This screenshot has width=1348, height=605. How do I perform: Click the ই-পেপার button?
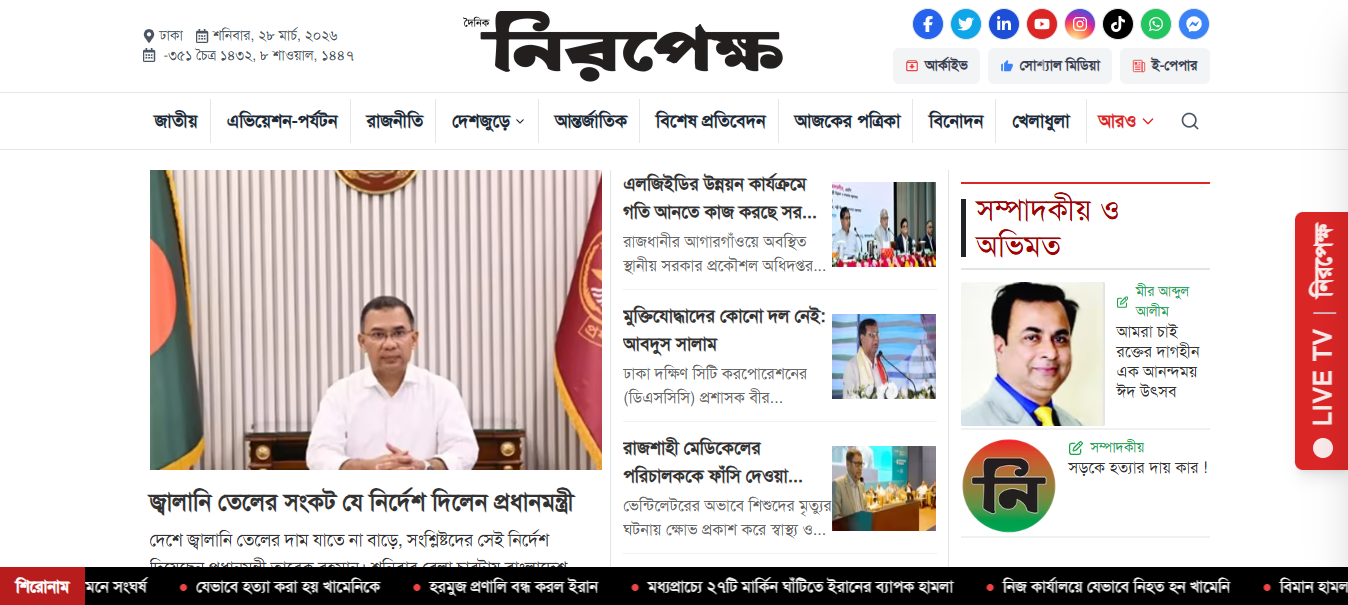[1165, 66]
